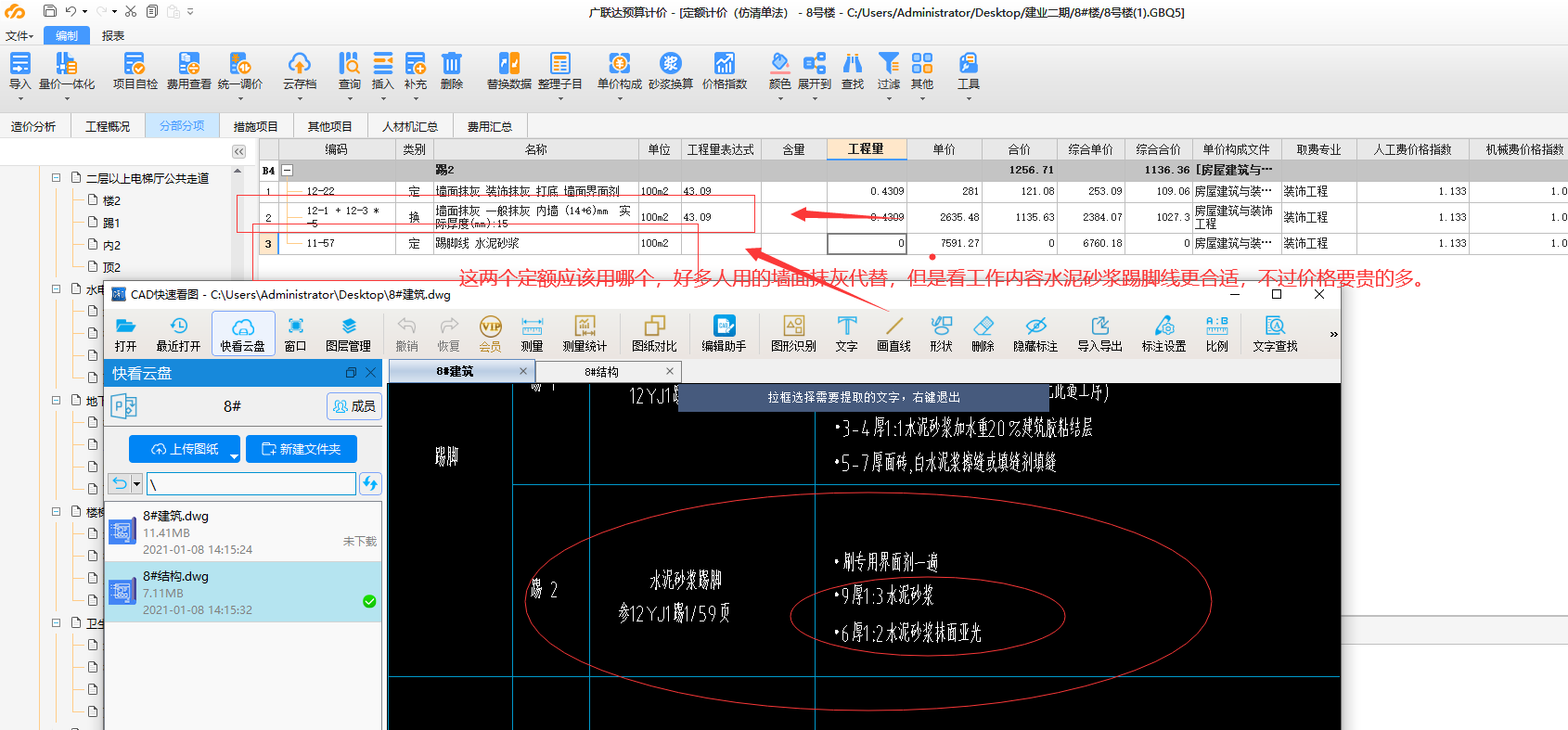Open 费用查看 fee view
The width and height of the screenshot is (1568, 730).
pos(189,70)
